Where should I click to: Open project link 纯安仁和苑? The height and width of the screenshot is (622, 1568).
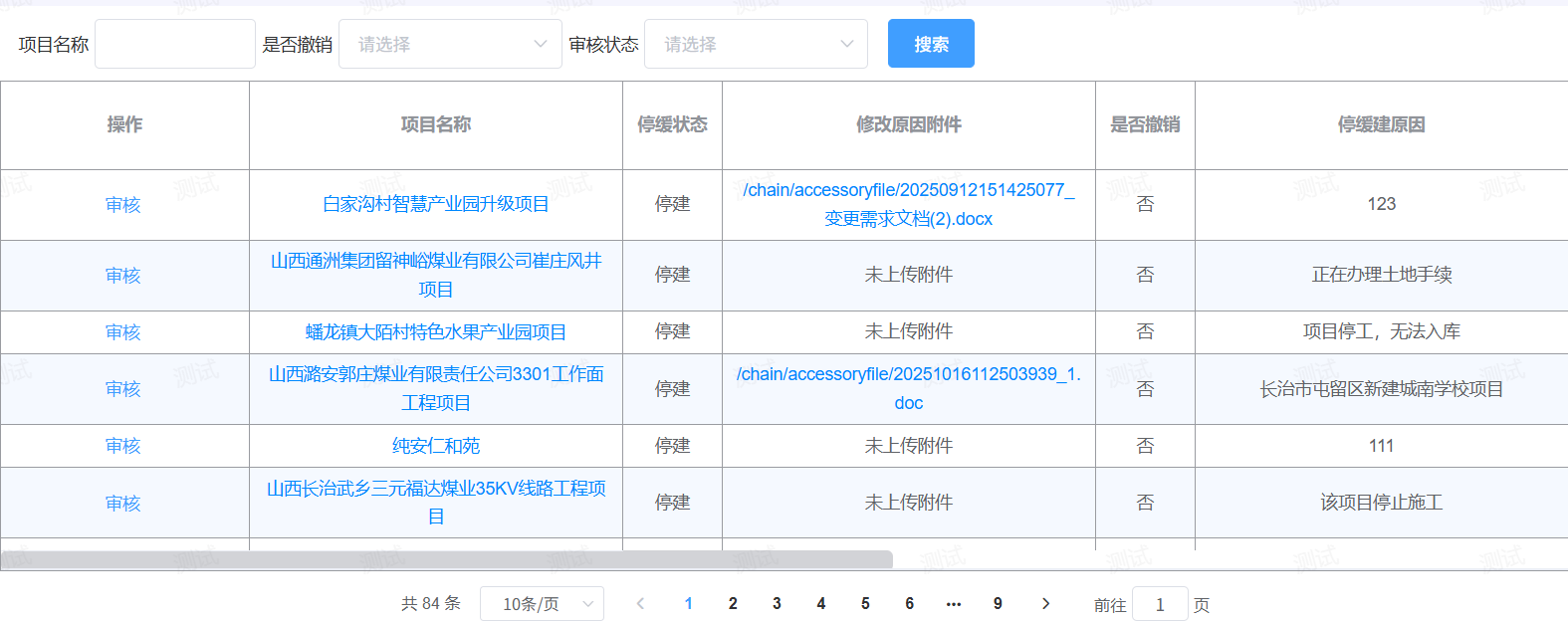pos(436,446)
